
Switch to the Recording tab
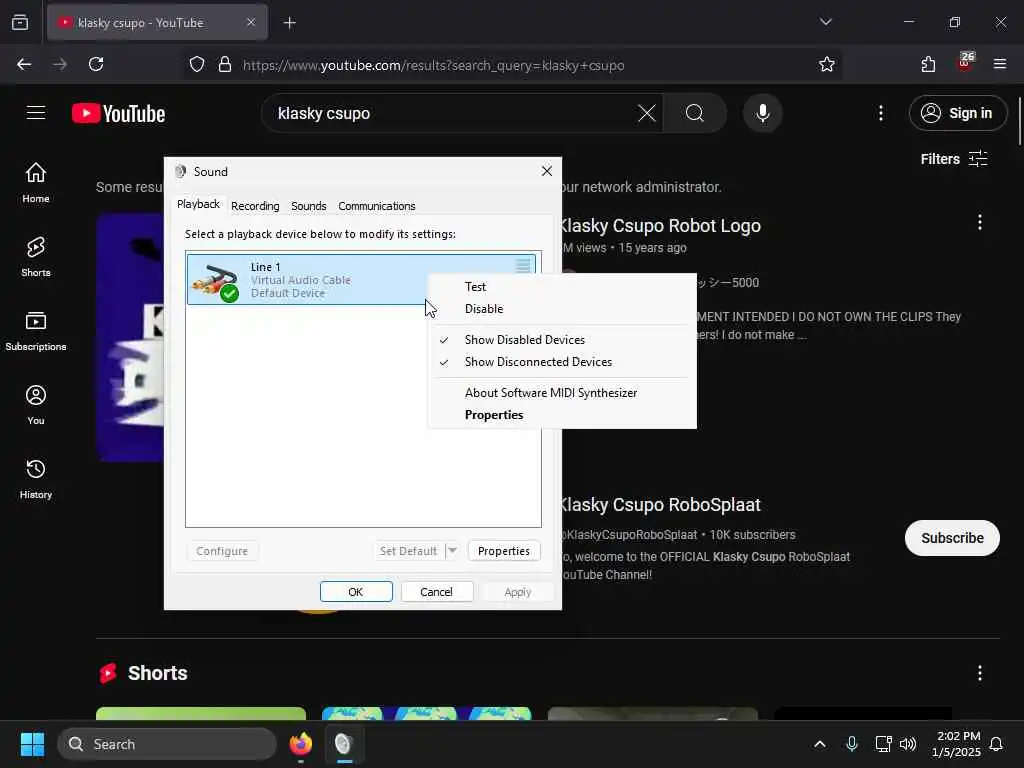(x=255, y=206)
